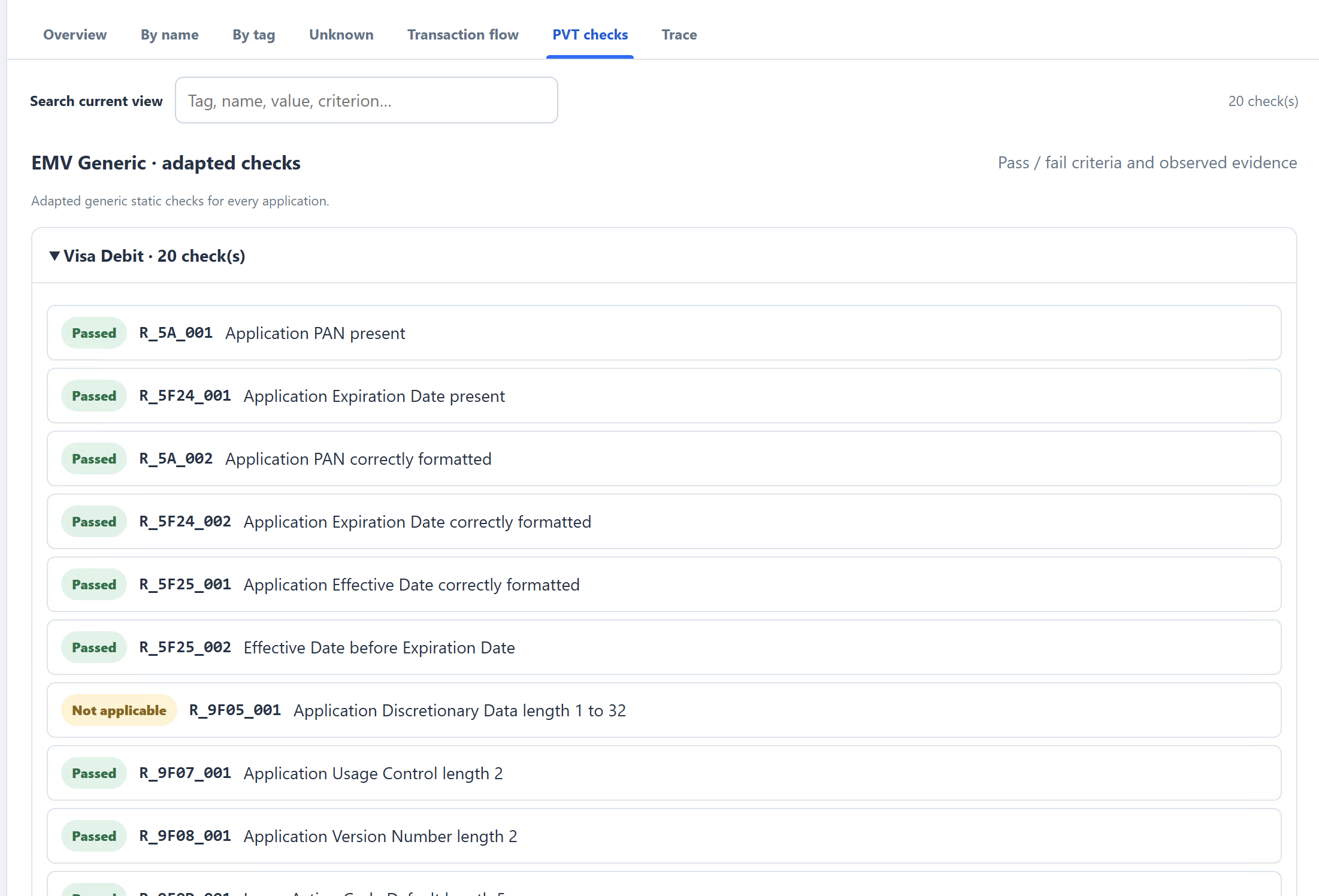Click the EMV Generic adapted checks heading
Screen dimensions: 1319x896
(x=166, y=163)
